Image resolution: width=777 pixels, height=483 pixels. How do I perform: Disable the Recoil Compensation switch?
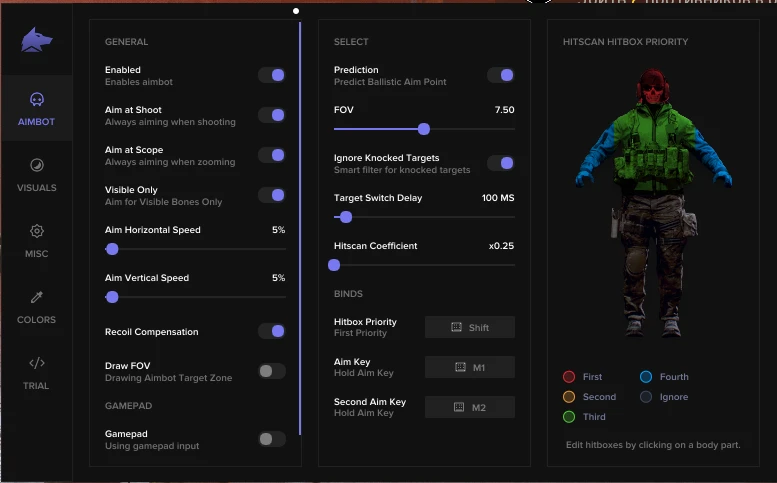271,331
